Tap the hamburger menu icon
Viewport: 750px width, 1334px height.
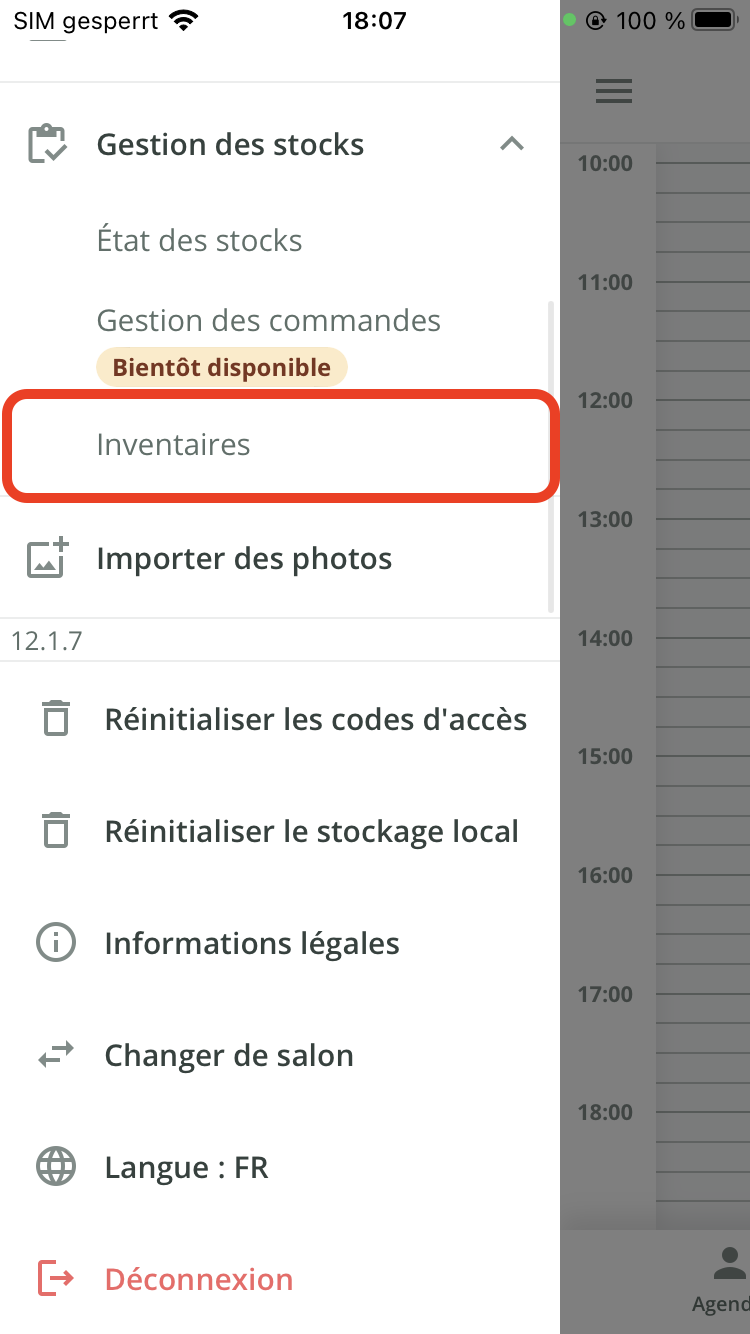pos(614,91)
